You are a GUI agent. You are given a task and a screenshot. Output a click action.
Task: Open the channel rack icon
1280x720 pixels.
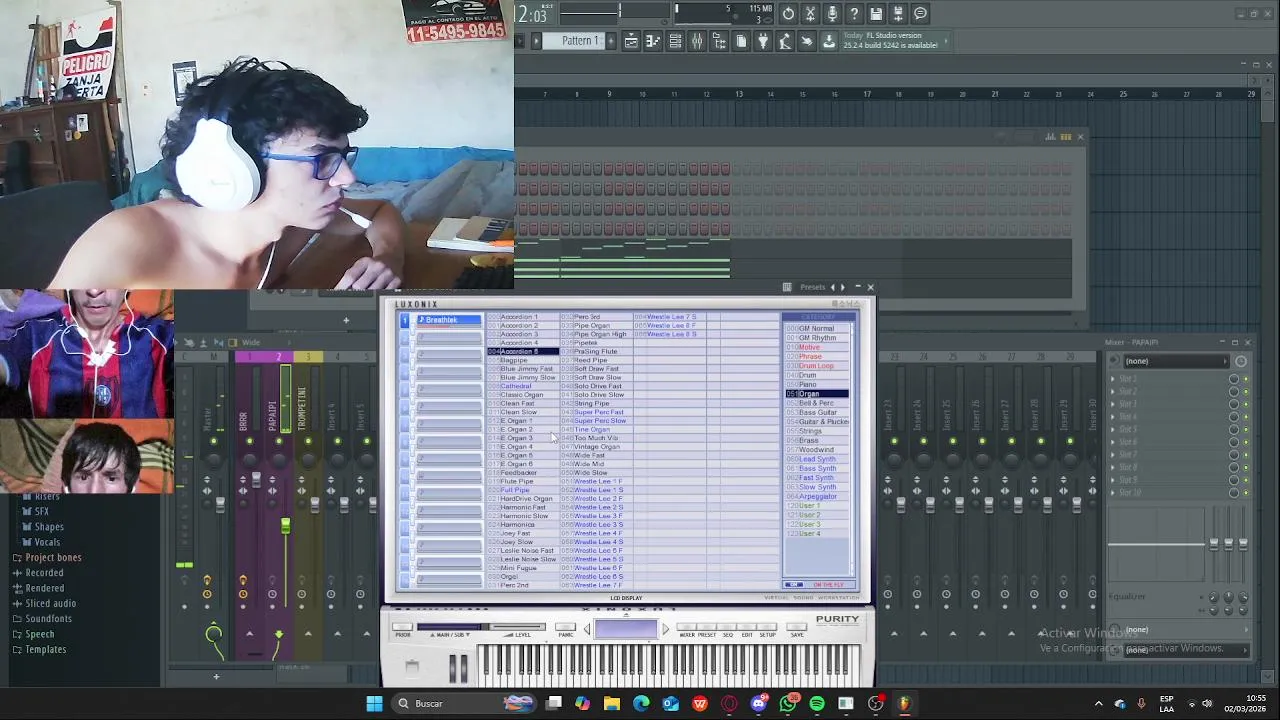(x=675, y=41)
